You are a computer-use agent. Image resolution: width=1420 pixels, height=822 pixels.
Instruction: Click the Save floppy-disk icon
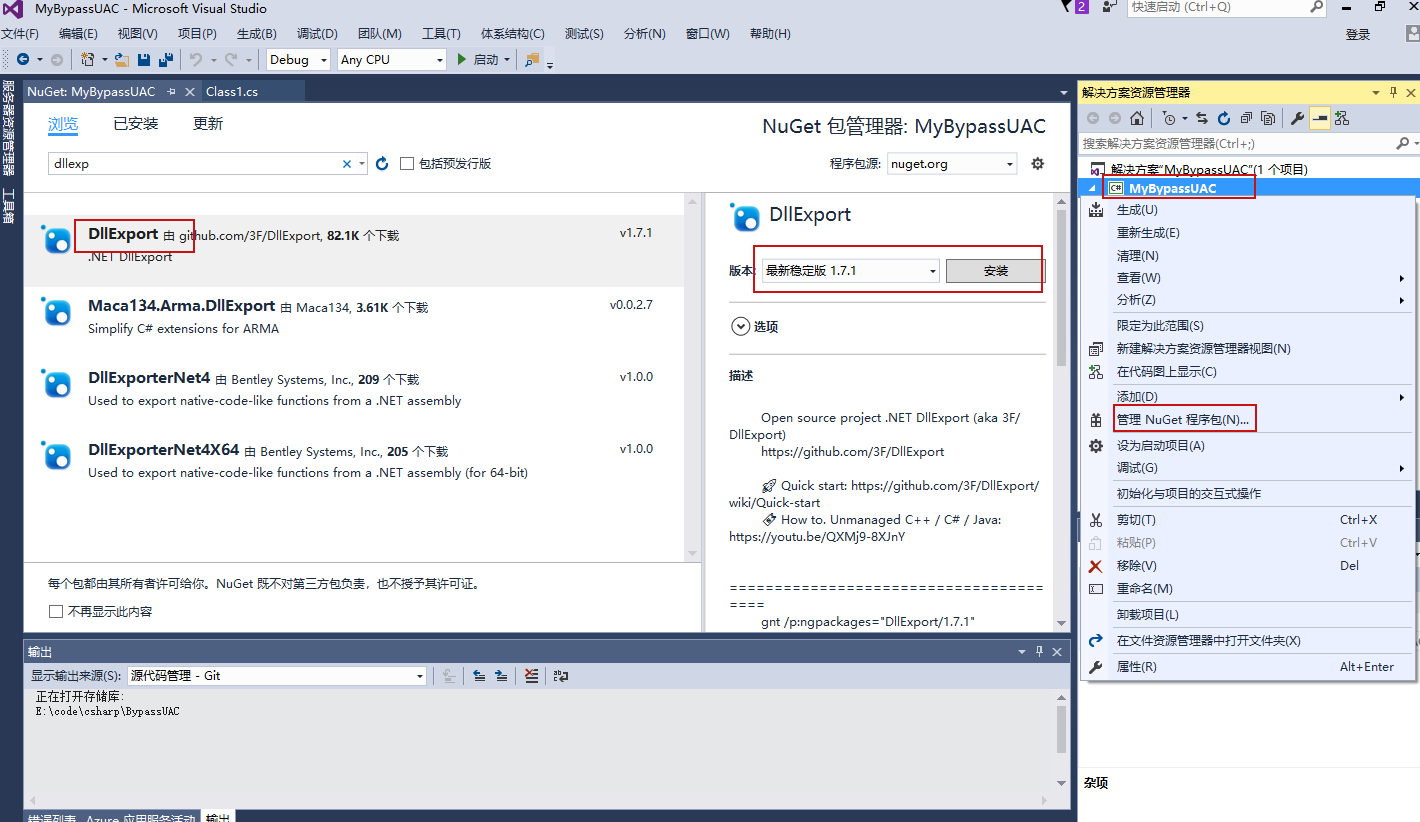click(x=144, y=60)
